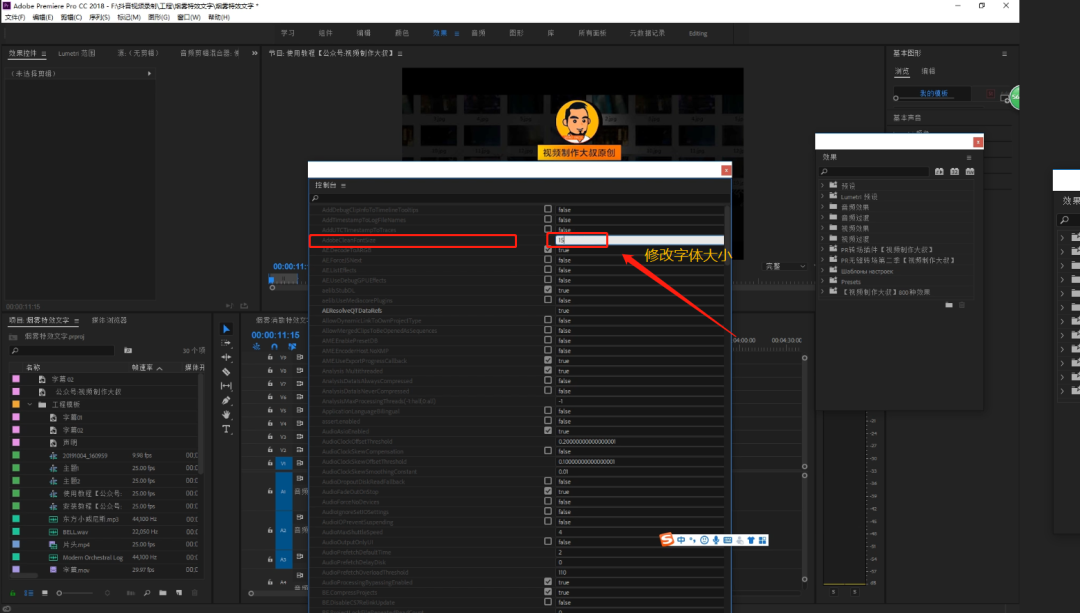
Task: Click the AdobeCleanFontSize value input field
Action: 640,240
